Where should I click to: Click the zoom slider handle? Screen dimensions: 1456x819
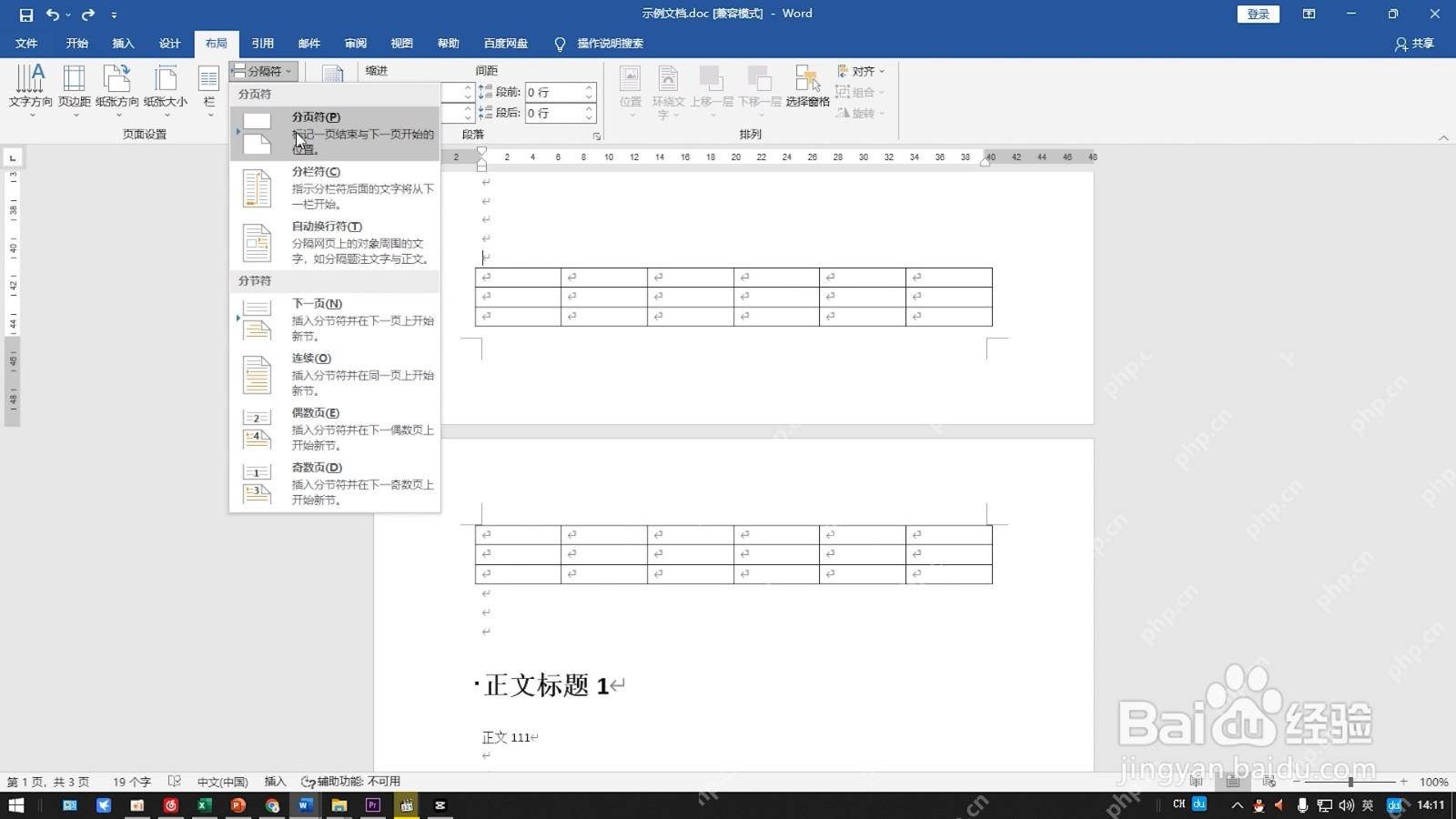pyautogui.click(x=1350, y=782)
